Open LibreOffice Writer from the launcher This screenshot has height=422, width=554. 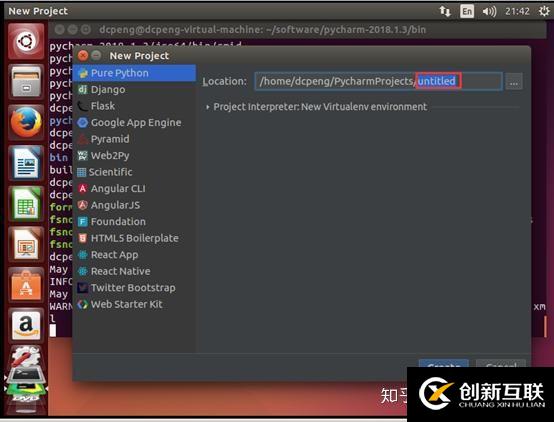click(26, 163)
